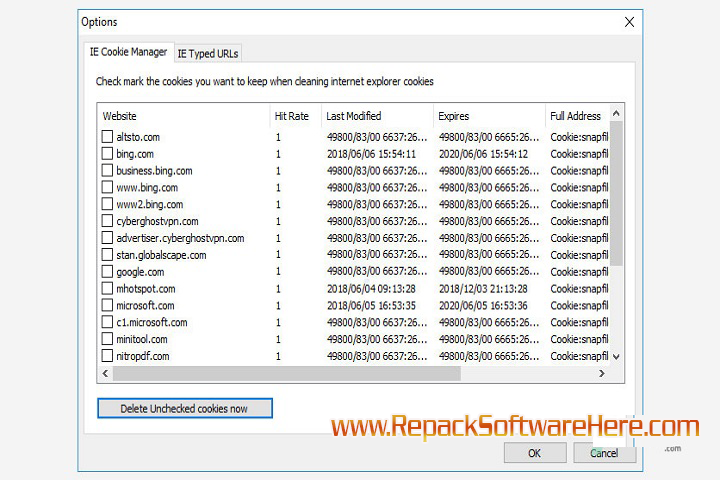
Task: Click microsoft.com expiry 2020/06/05 16:53:36
Action: point(483,305)
